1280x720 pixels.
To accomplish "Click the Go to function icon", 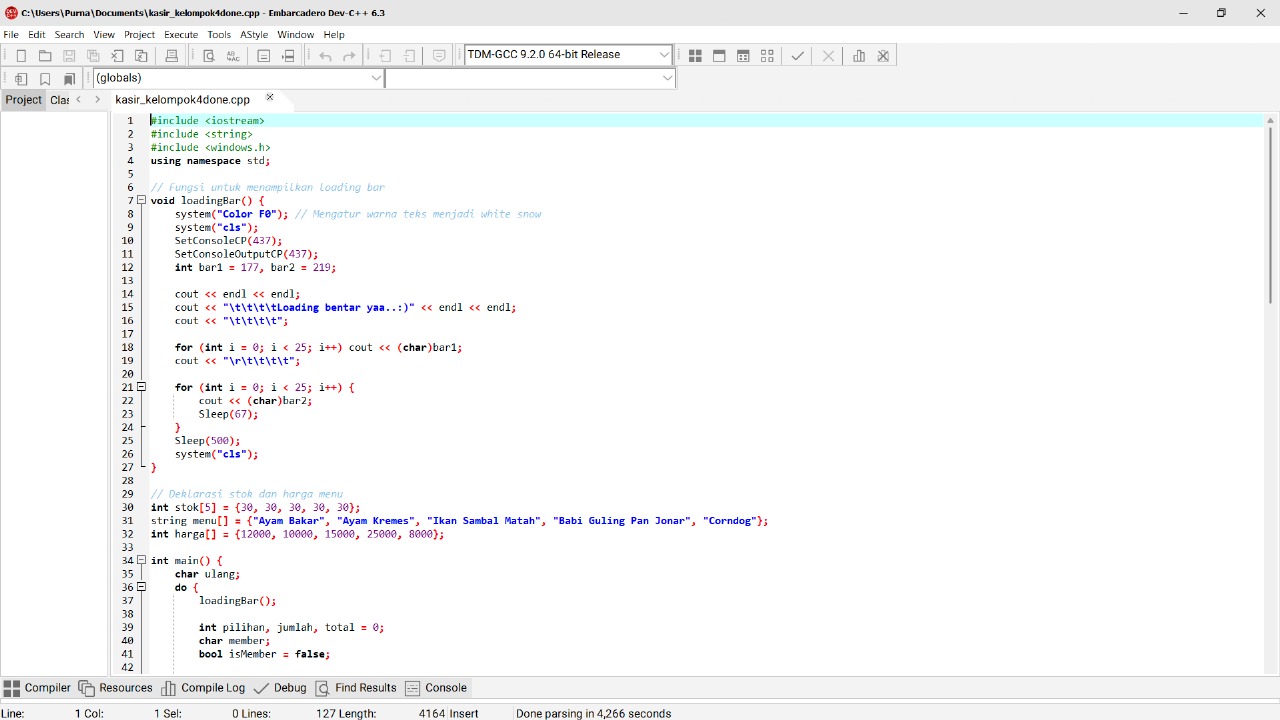I will 264,56.
